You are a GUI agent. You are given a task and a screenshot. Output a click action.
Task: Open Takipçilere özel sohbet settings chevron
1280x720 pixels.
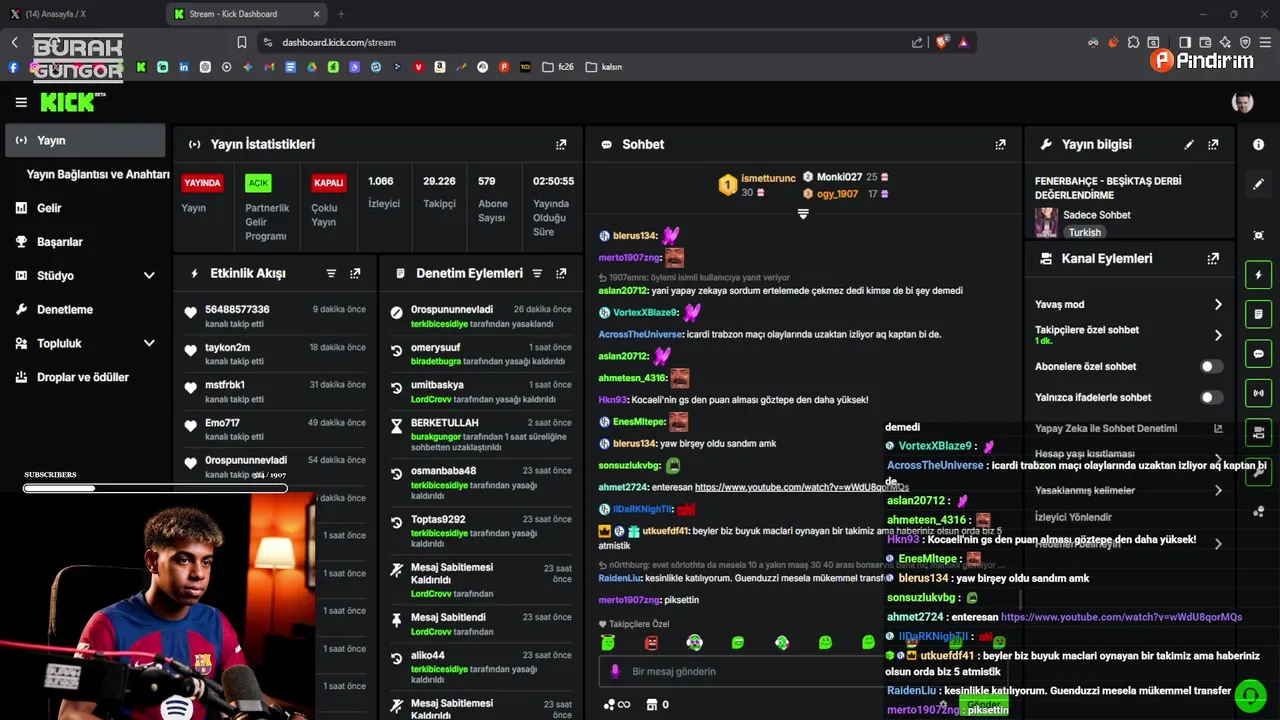pyautogui.click(x=1218, y=335)
